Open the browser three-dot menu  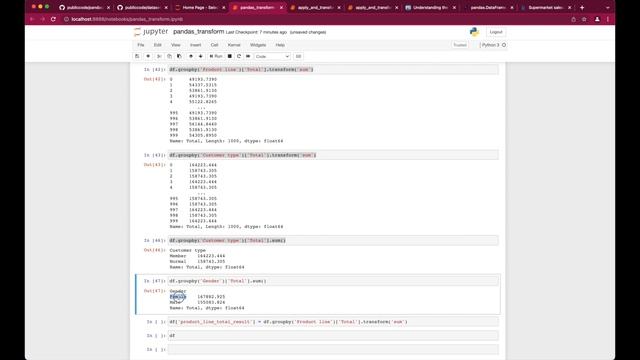608,19
